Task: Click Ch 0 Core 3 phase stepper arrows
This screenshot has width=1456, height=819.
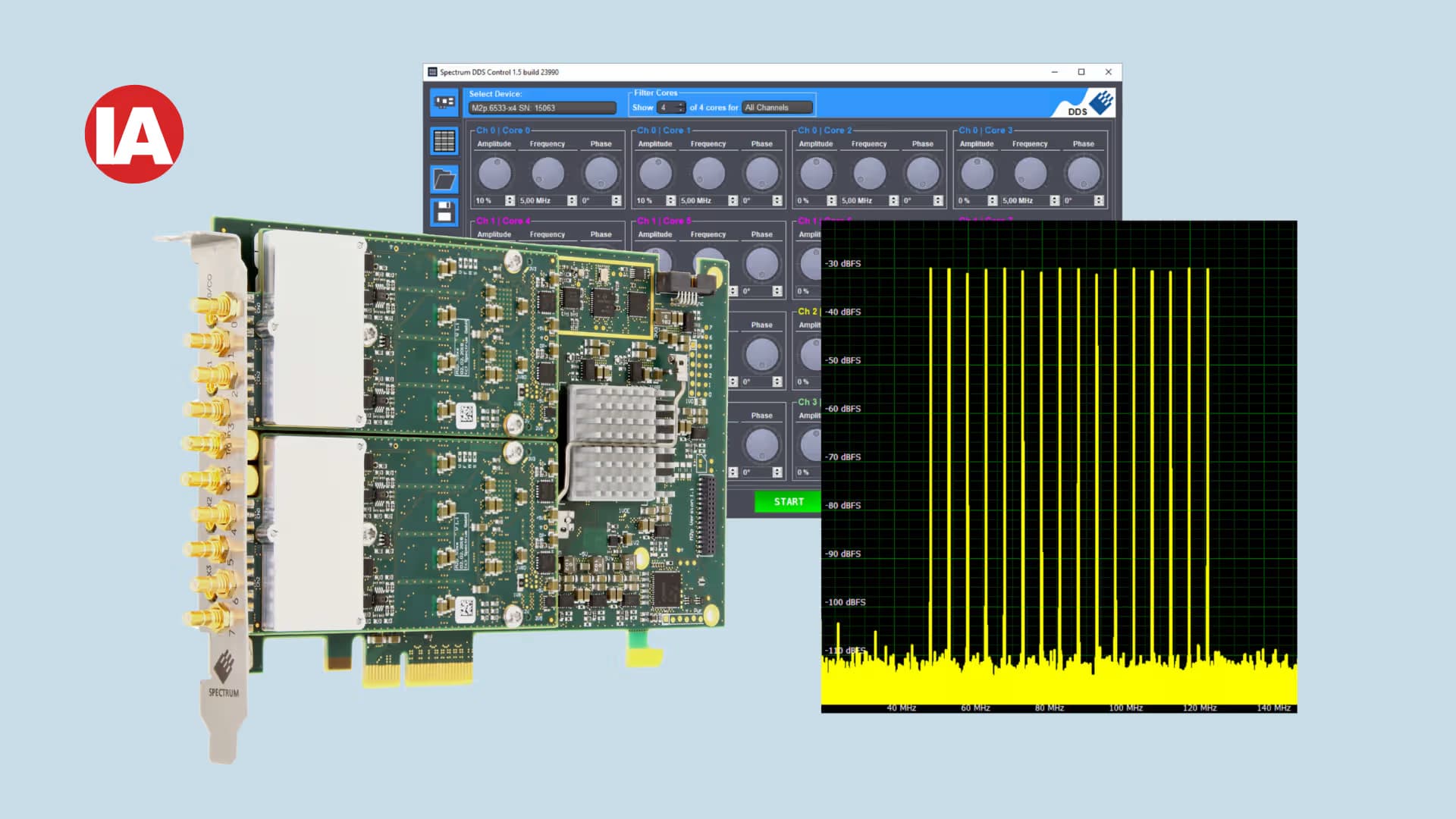Action: click(1099, 201)
